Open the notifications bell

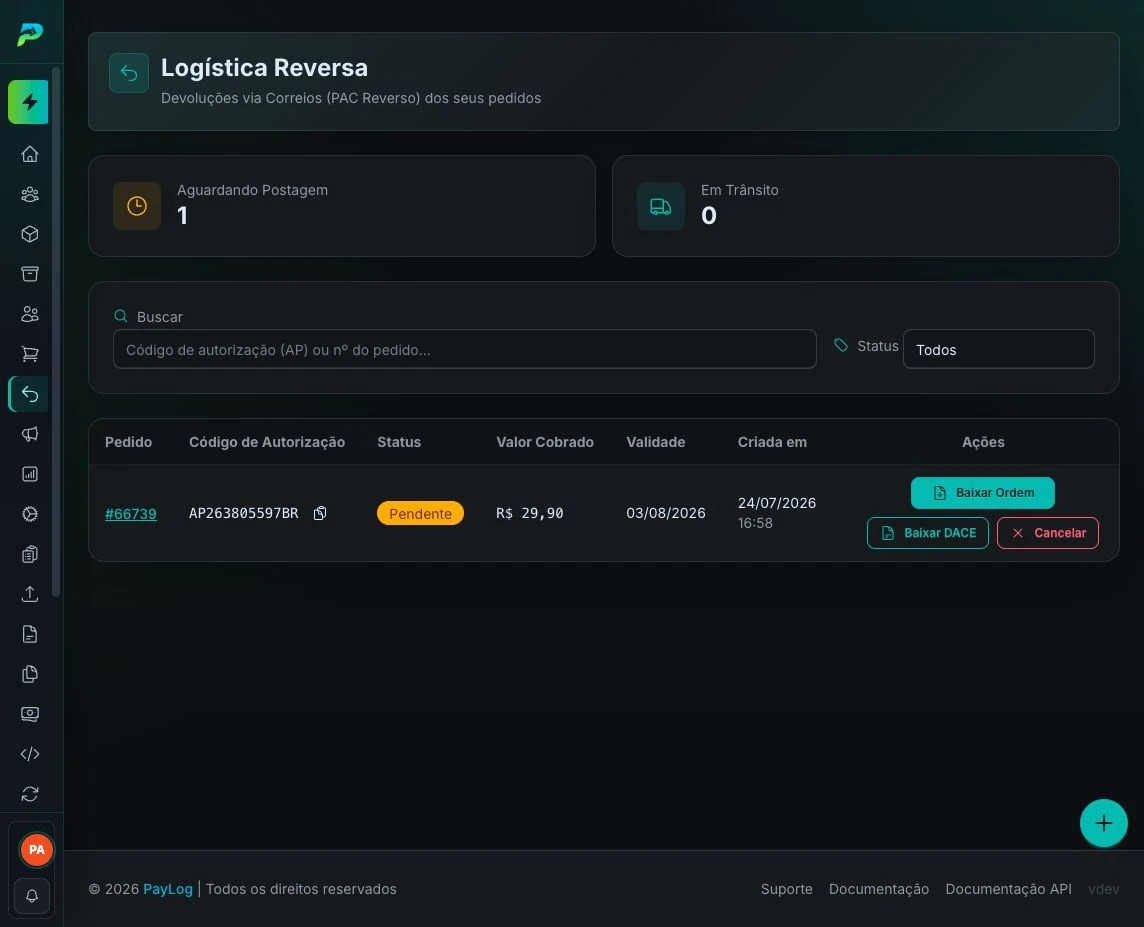(x=32, y=896)
